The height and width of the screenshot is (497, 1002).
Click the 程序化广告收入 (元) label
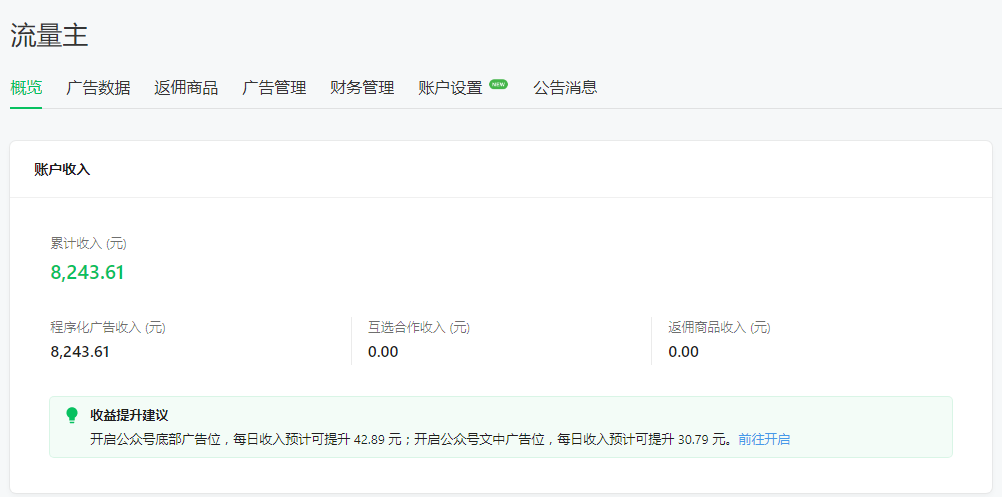pyautogui.click(x=108, y=328)
